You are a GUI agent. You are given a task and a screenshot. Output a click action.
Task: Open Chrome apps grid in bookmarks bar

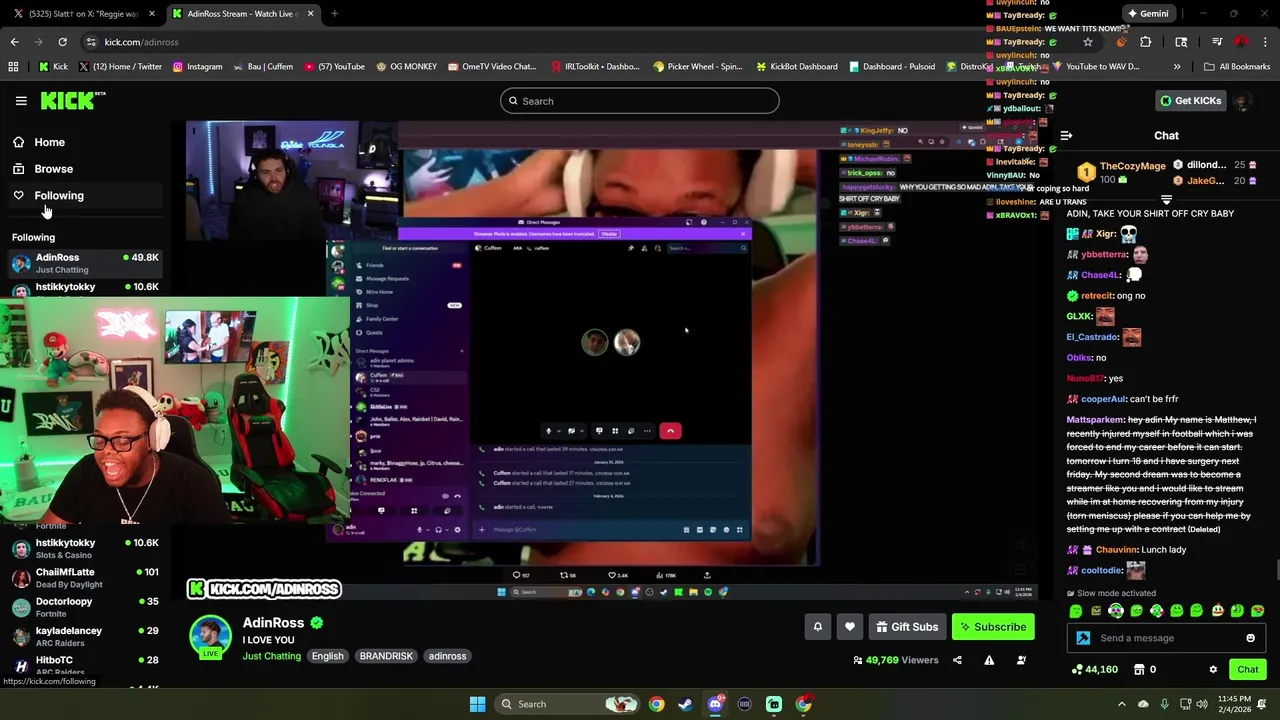[x=13, y=67]
